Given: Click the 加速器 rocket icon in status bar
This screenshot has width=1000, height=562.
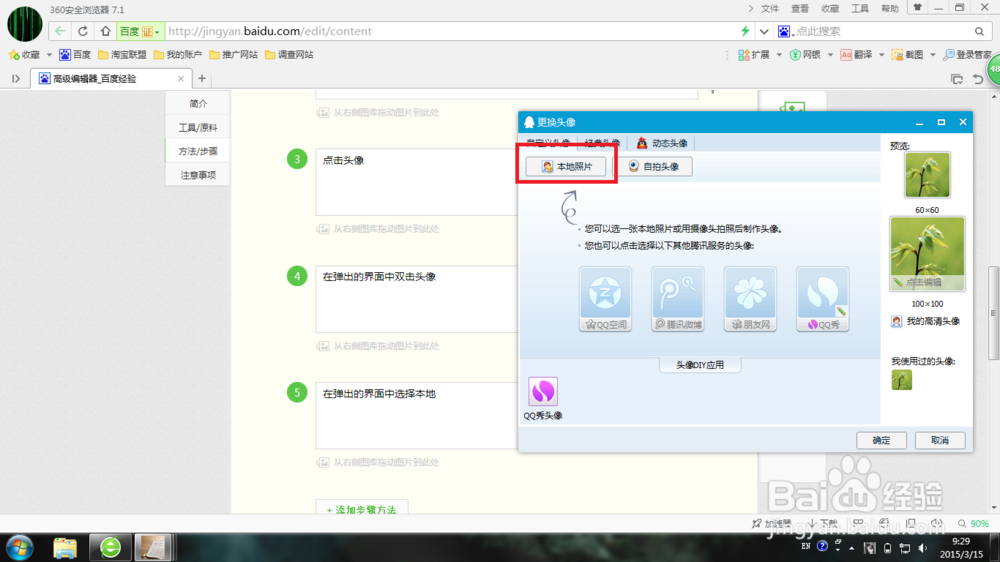Looking at the screenshot, I should pos(756,523).
